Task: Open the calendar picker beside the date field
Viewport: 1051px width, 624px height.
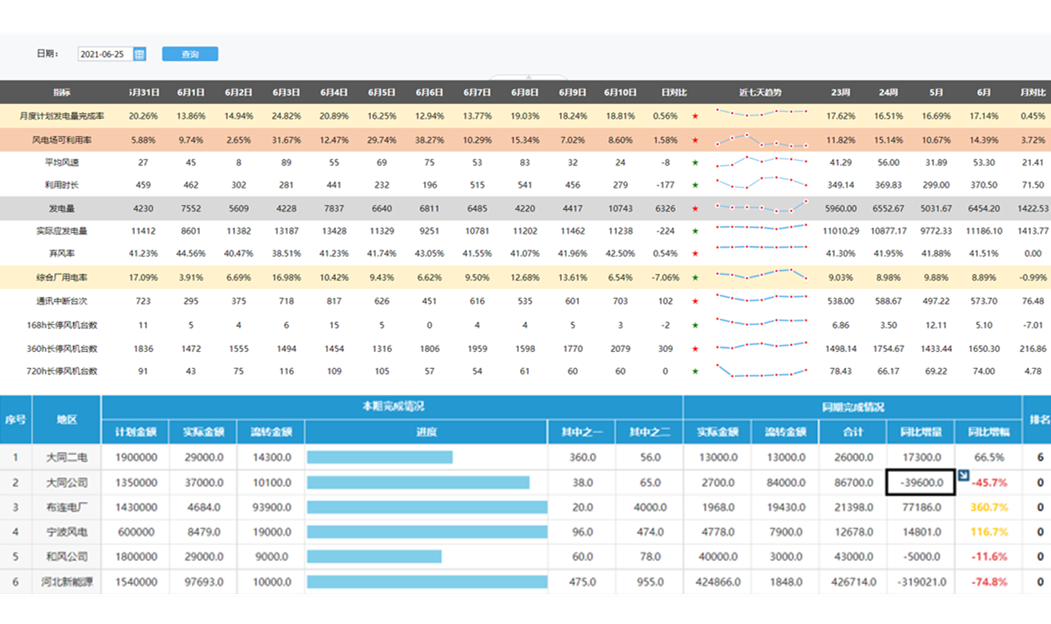Action: coord(140,54)
